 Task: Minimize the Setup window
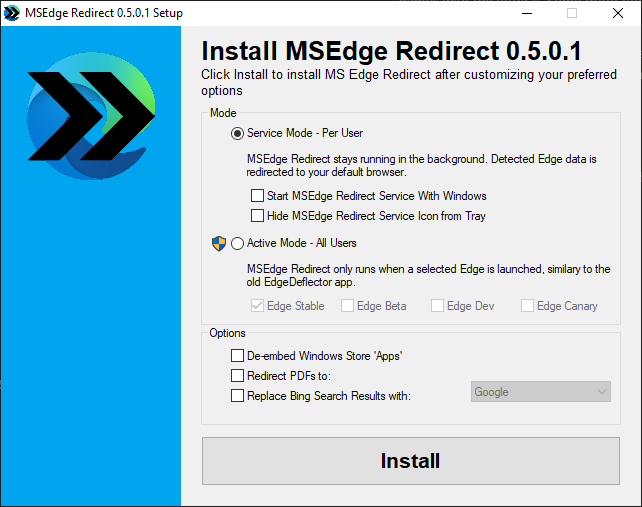(x=527, y=13)
